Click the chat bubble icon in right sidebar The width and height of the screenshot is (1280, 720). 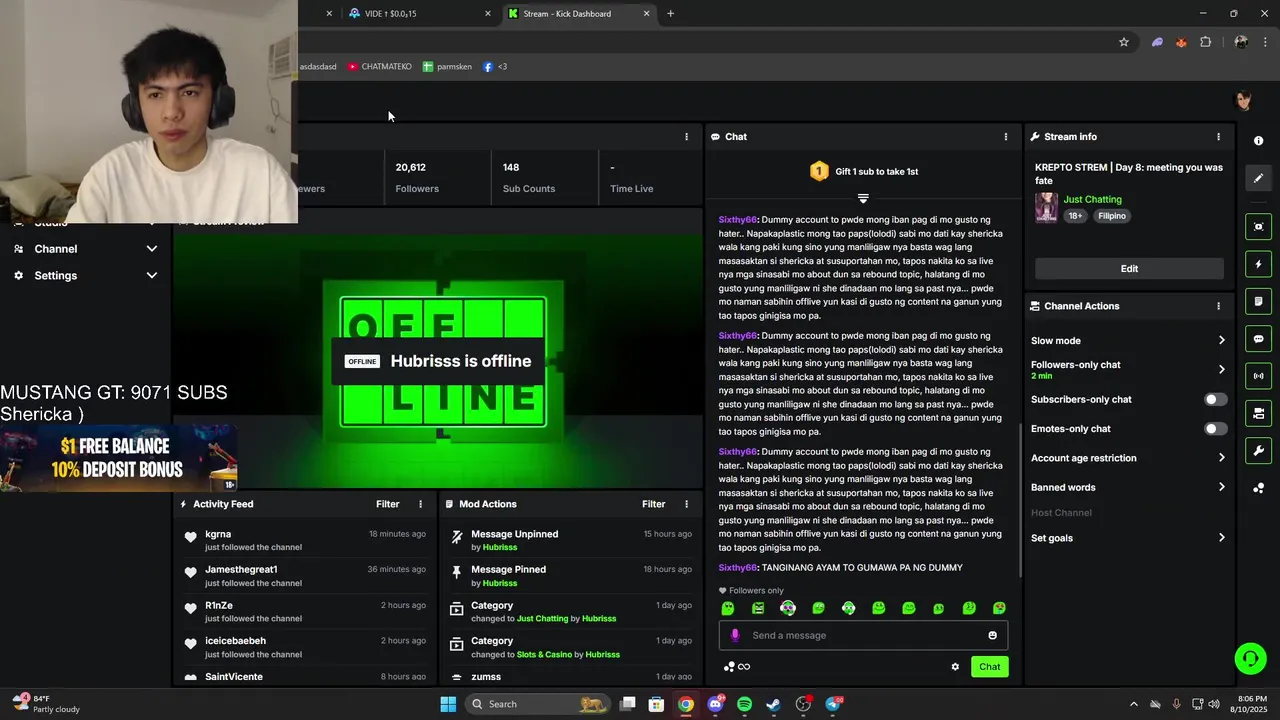click(x=1258, y=339)
